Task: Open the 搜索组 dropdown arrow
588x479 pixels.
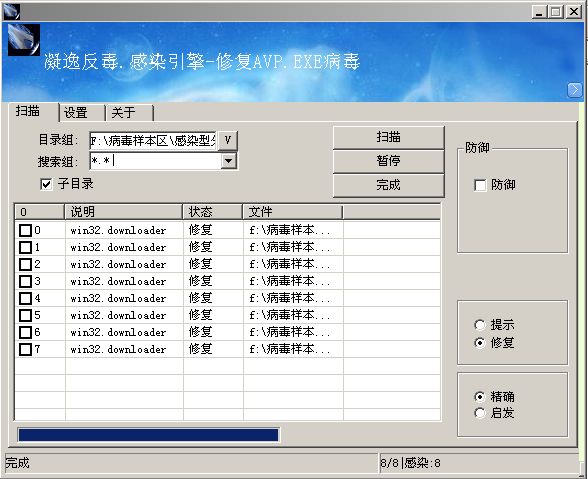Action: click(x=228, y=161)
